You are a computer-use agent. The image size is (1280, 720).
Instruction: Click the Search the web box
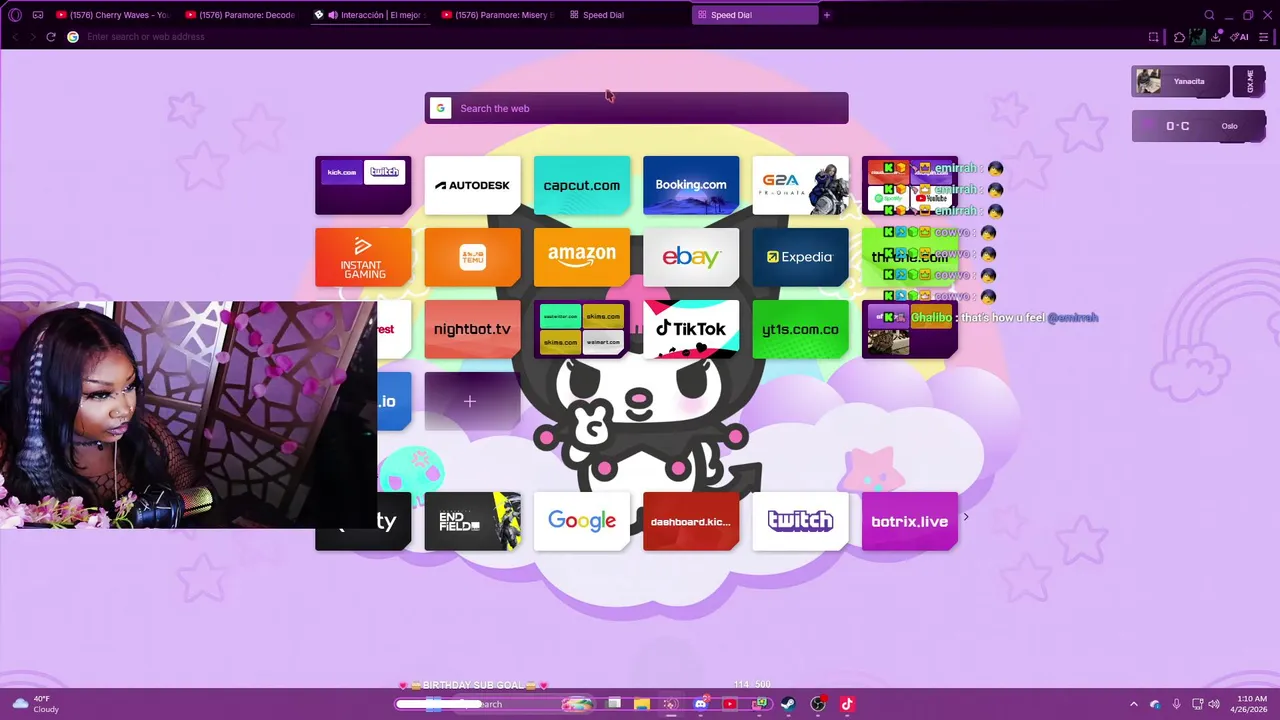tap(636, 108)
